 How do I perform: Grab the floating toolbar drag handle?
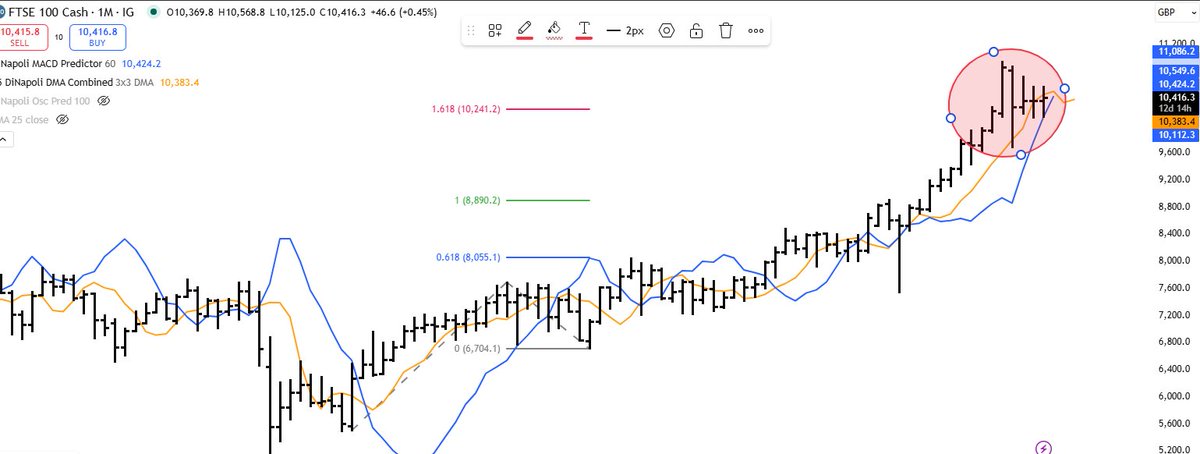[471, 31]
